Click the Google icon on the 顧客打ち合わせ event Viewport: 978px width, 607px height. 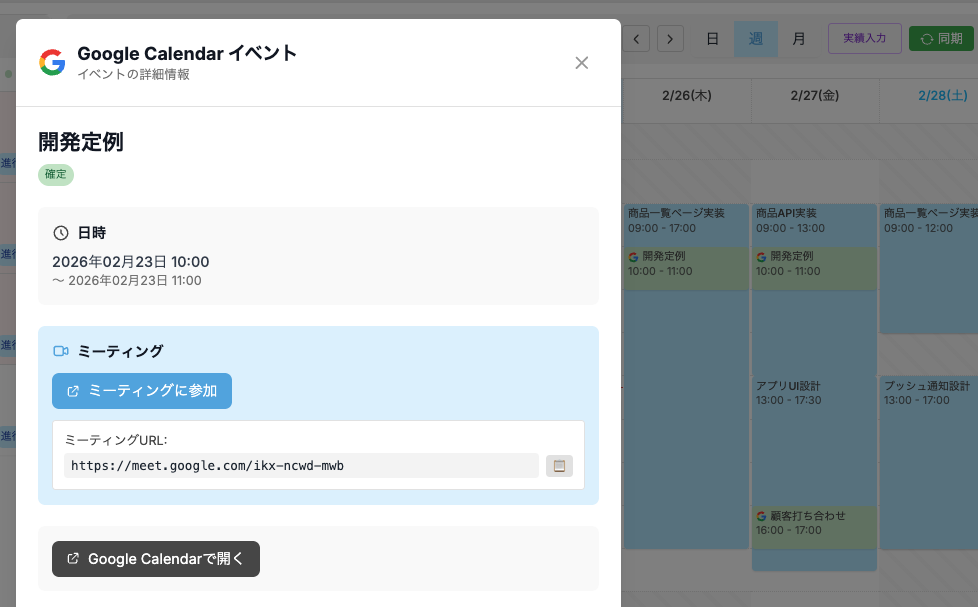point(761,517)
